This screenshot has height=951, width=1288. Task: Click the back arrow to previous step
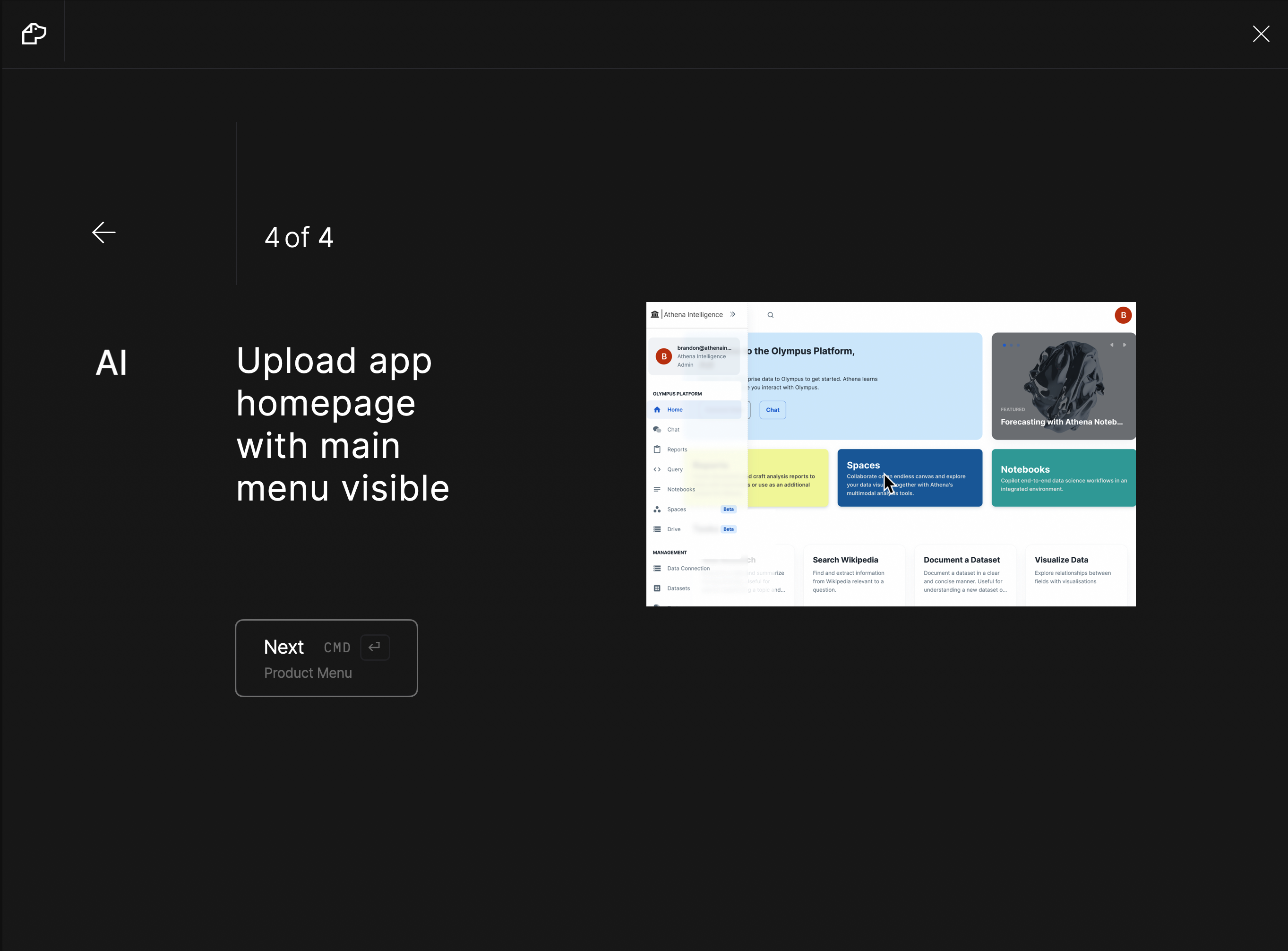104,233
